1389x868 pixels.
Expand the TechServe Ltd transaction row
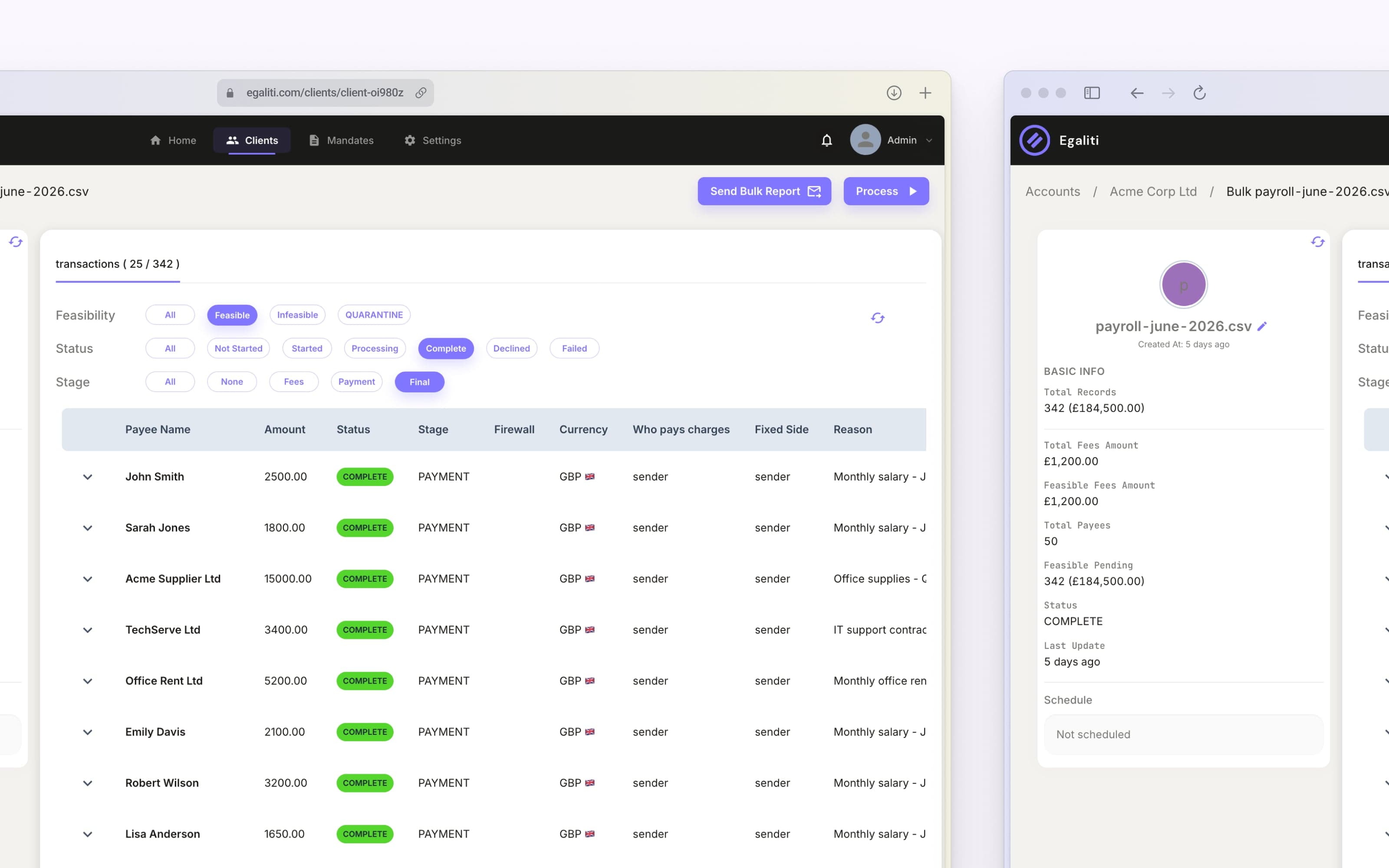click(87, 630)
